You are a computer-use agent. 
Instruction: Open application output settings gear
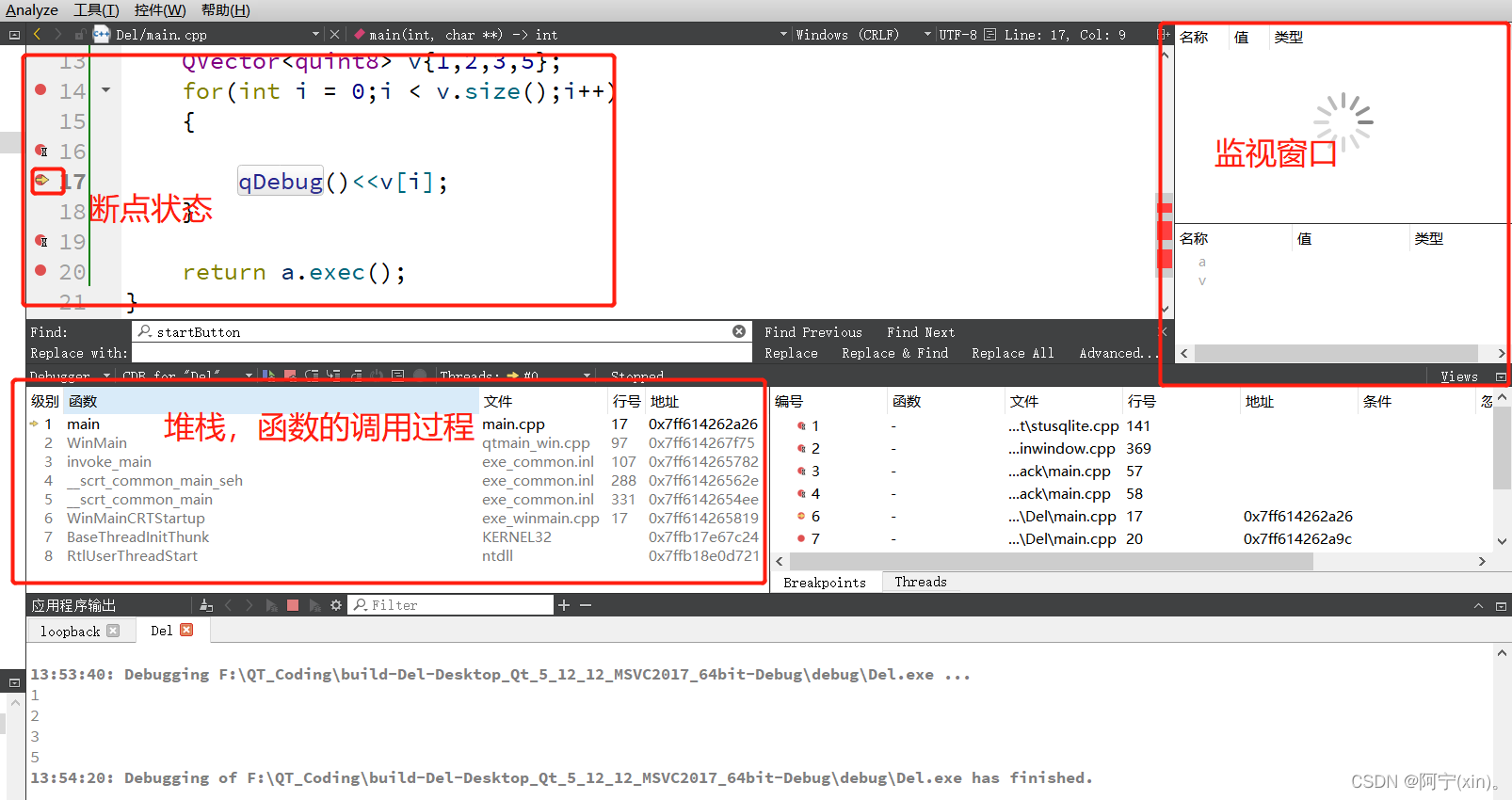pyautogui.click(x=336, y=605)
